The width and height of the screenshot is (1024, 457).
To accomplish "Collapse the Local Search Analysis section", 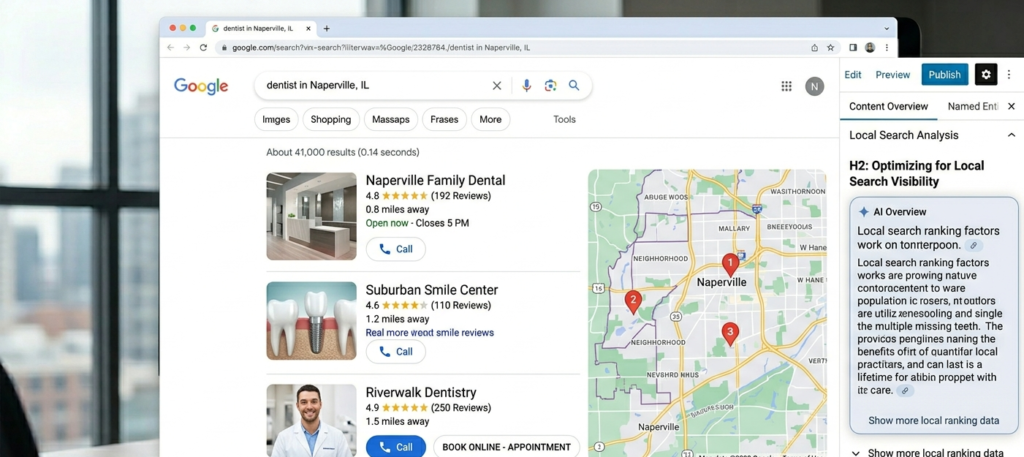I will [1012, 135].
